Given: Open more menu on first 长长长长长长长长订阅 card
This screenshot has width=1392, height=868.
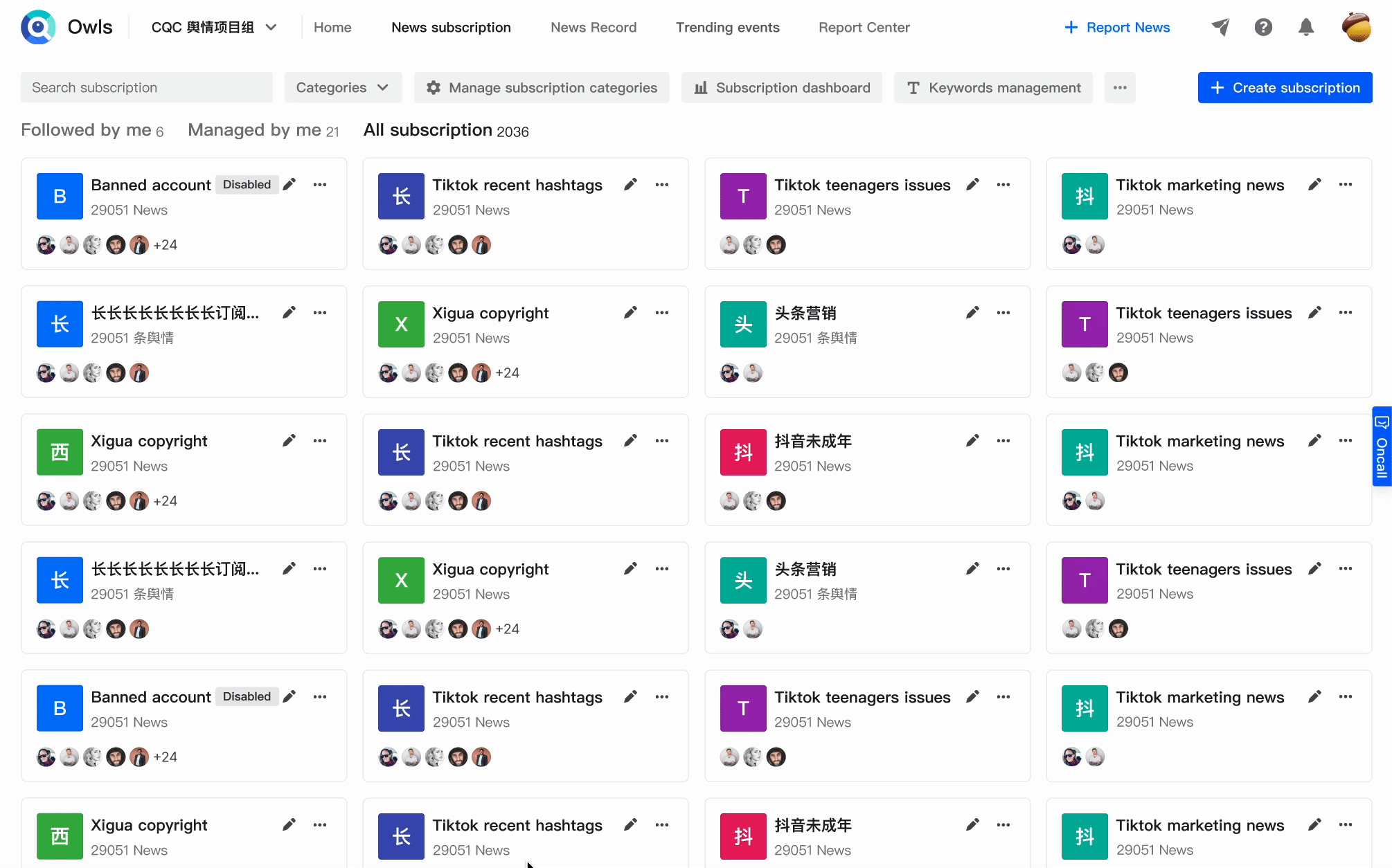Looking at the screenshot, I should pyautogui.click(x=320, y=312).
